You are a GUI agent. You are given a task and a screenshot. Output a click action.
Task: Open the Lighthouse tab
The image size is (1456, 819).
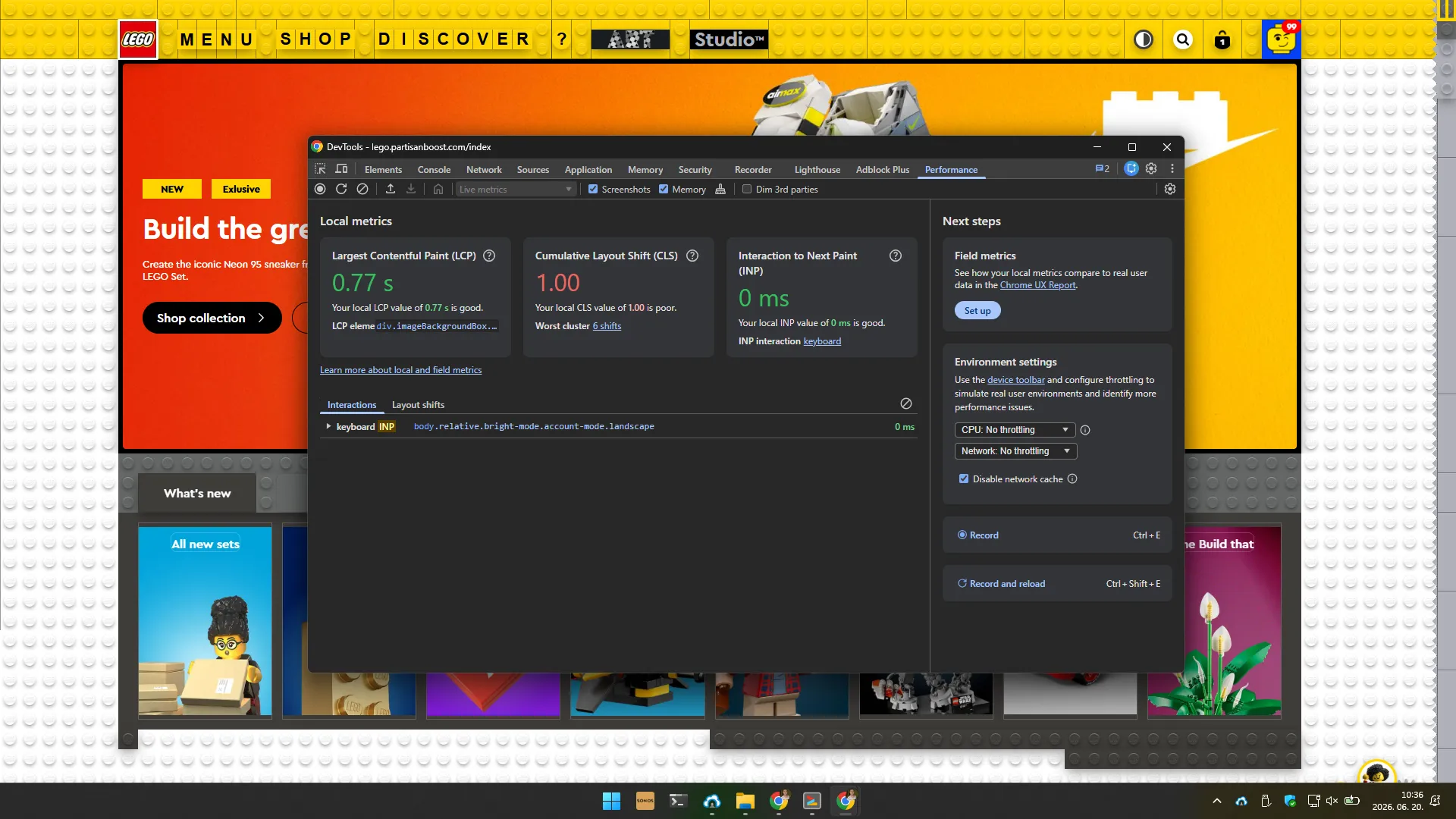coord(817,169)
